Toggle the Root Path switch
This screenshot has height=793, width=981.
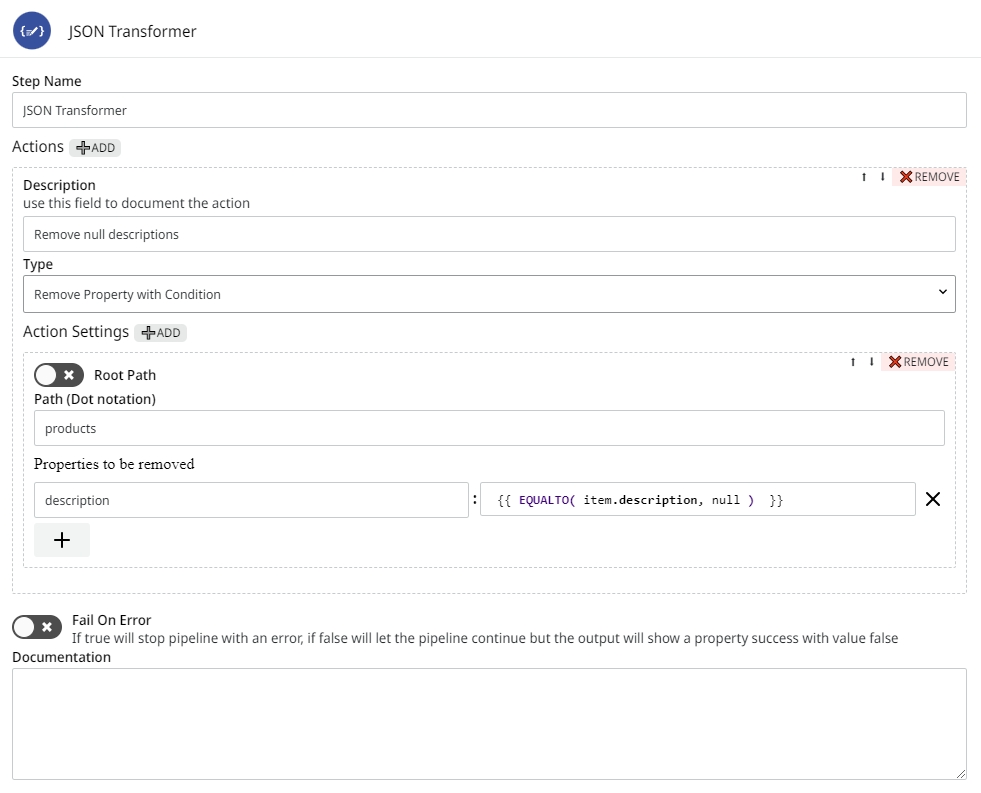coord(59,375)
